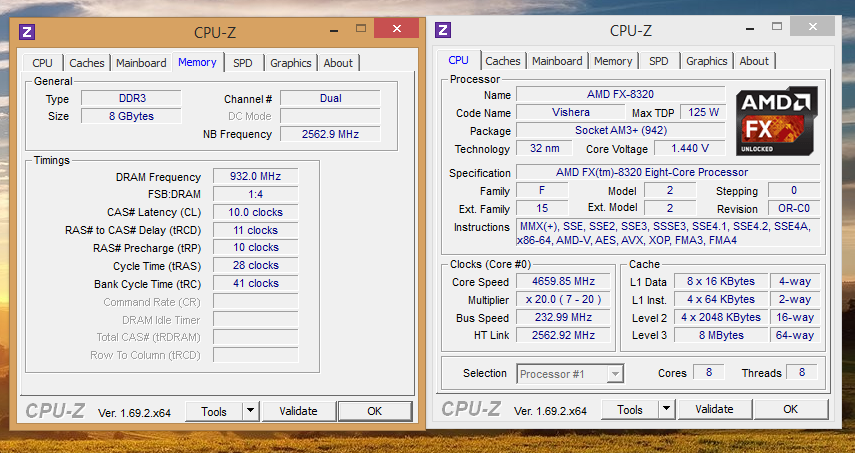
Task: Click the Socket AM3+ (942) package value
Action: 621,130
